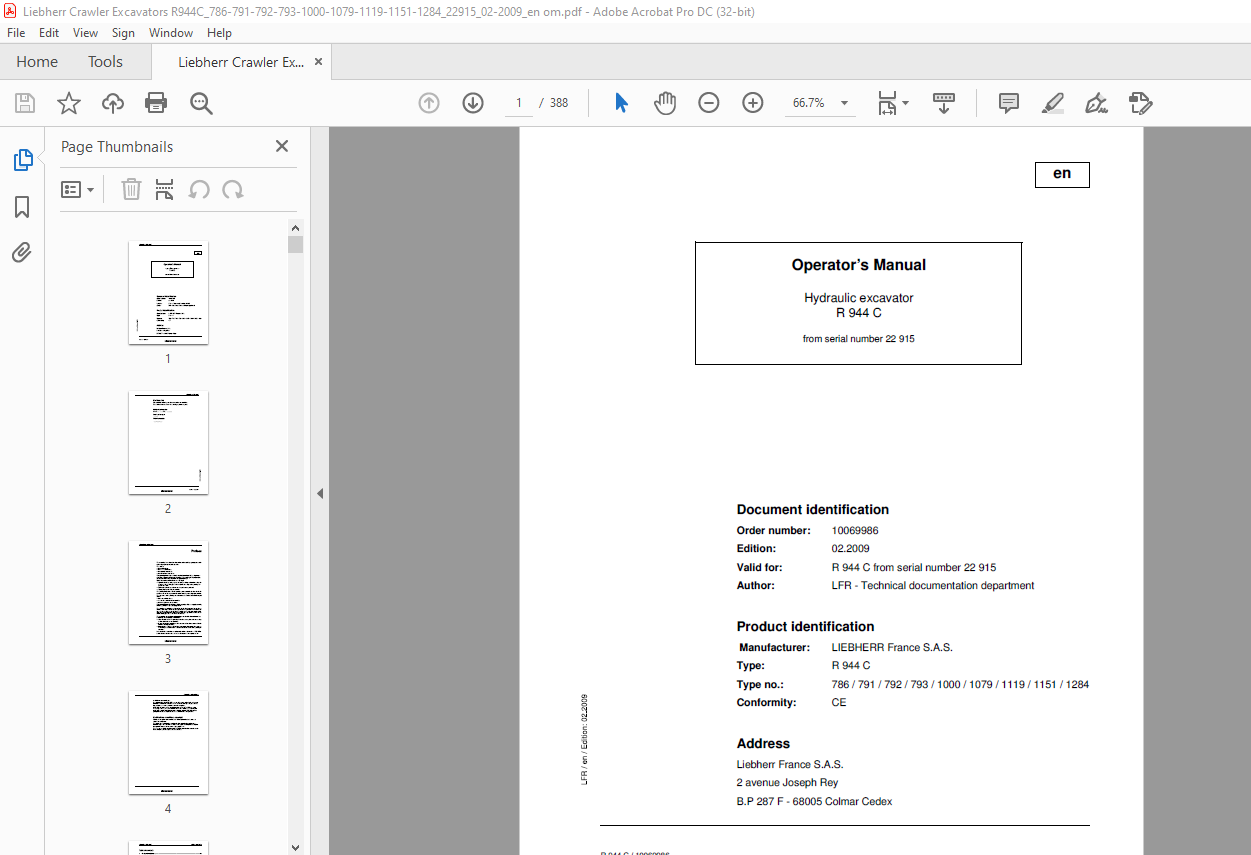The image size is (1251, 855).
Task: Select page 1 thumbnail
Action: [x=168, y=293]
